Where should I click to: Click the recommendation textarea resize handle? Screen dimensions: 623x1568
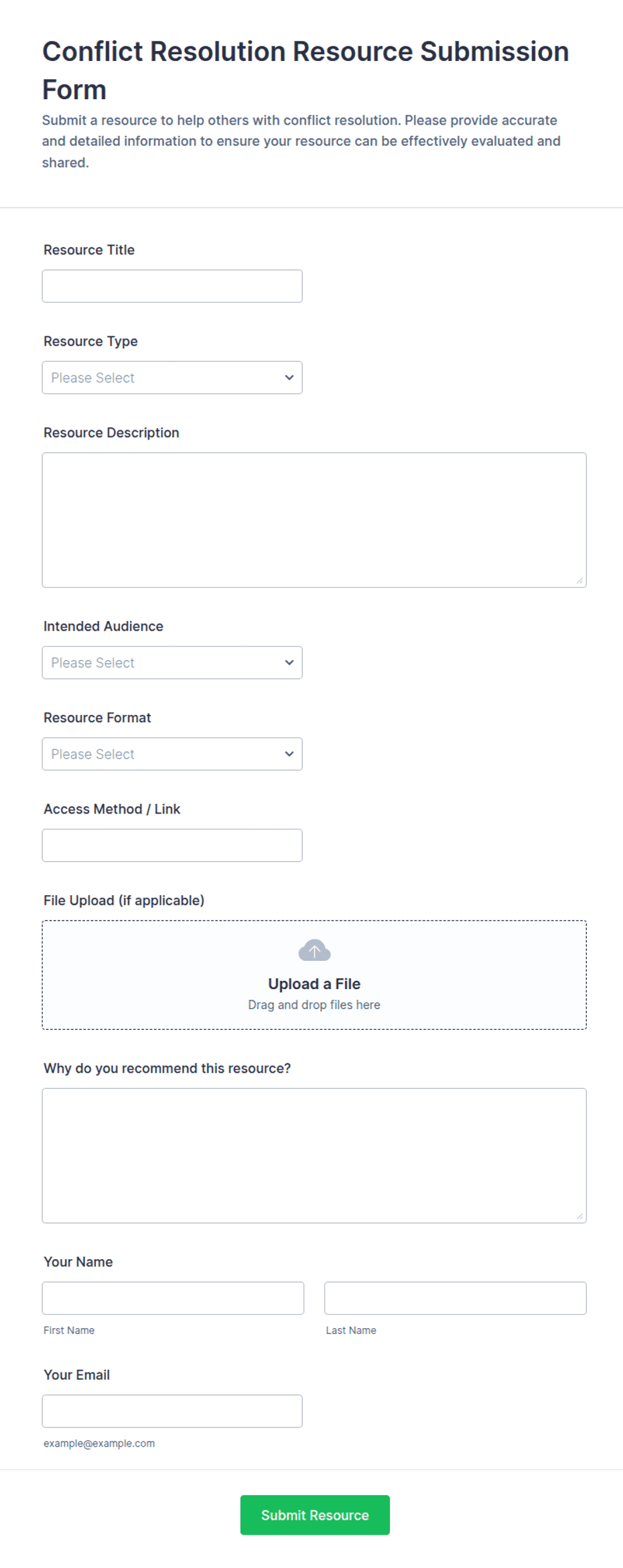[579, 1216]
